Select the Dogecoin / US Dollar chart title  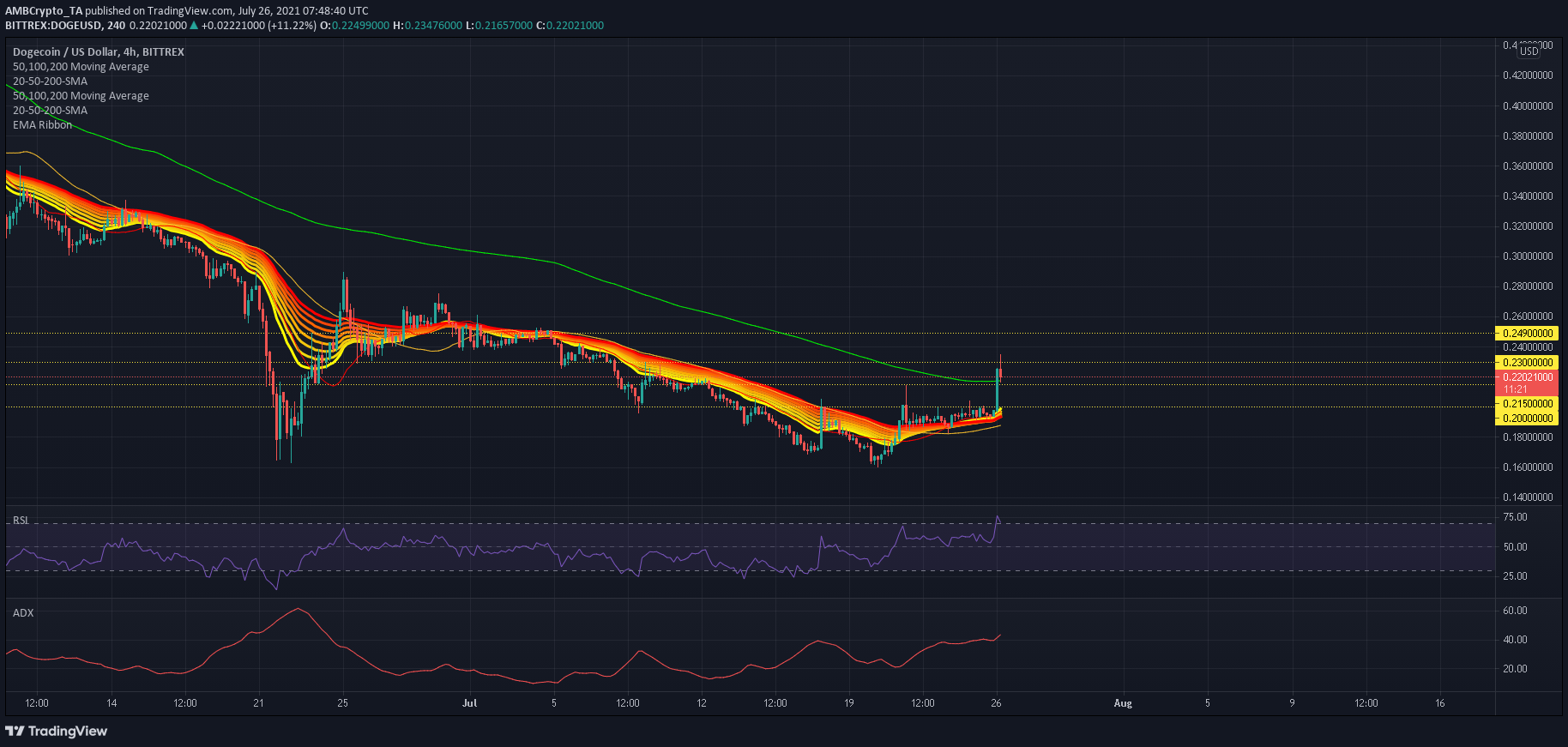[99, 51]
